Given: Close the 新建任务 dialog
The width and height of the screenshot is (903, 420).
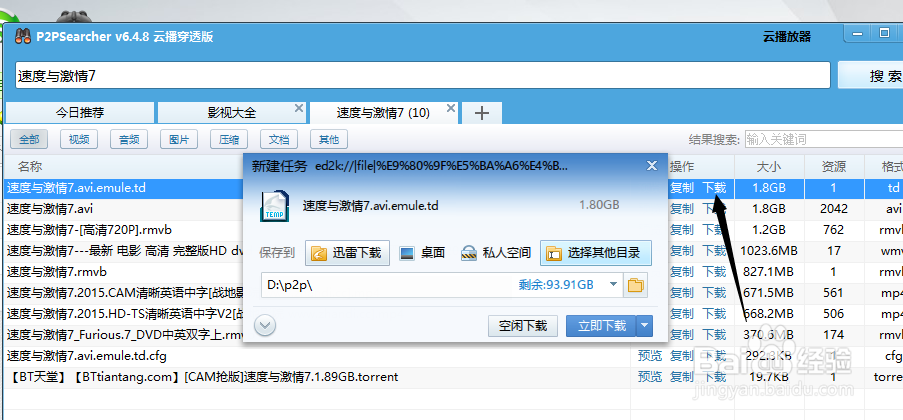Looking at the screenshot, I should point(652,166).
